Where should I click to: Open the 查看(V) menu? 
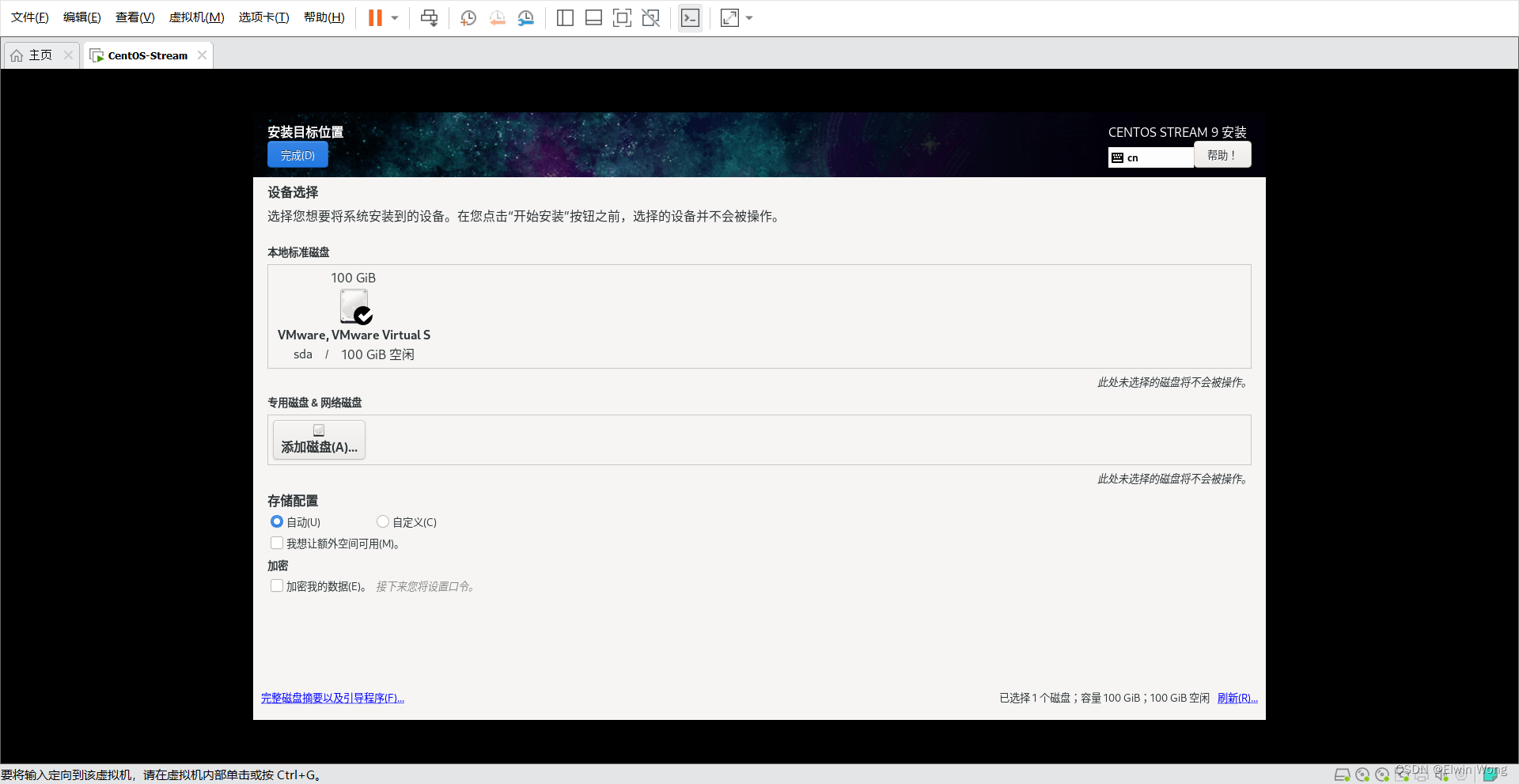(x=135, y=17)
